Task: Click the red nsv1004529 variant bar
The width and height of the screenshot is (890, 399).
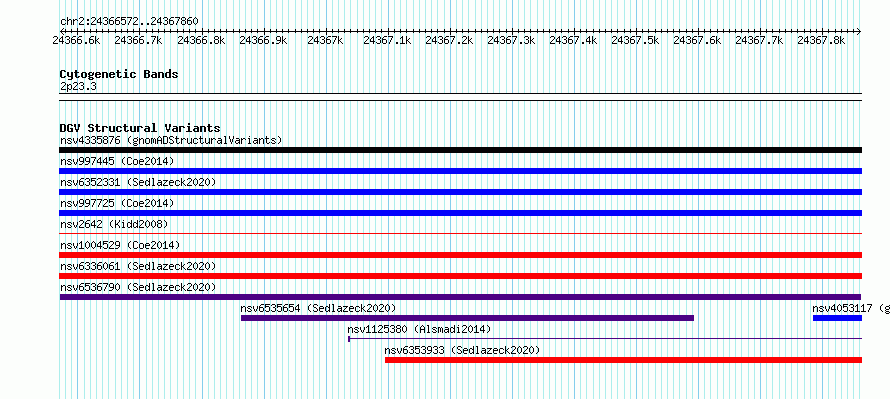Action: pyautogui.click(x=461, y=255)
